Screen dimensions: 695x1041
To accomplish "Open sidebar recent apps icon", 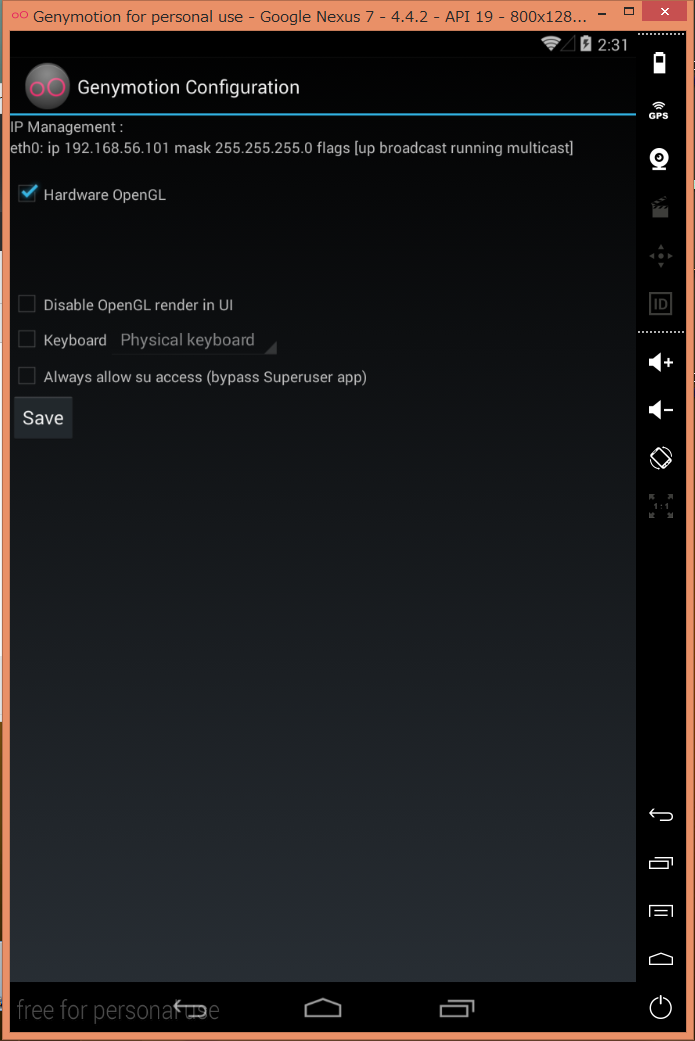I will click(660, 862).
